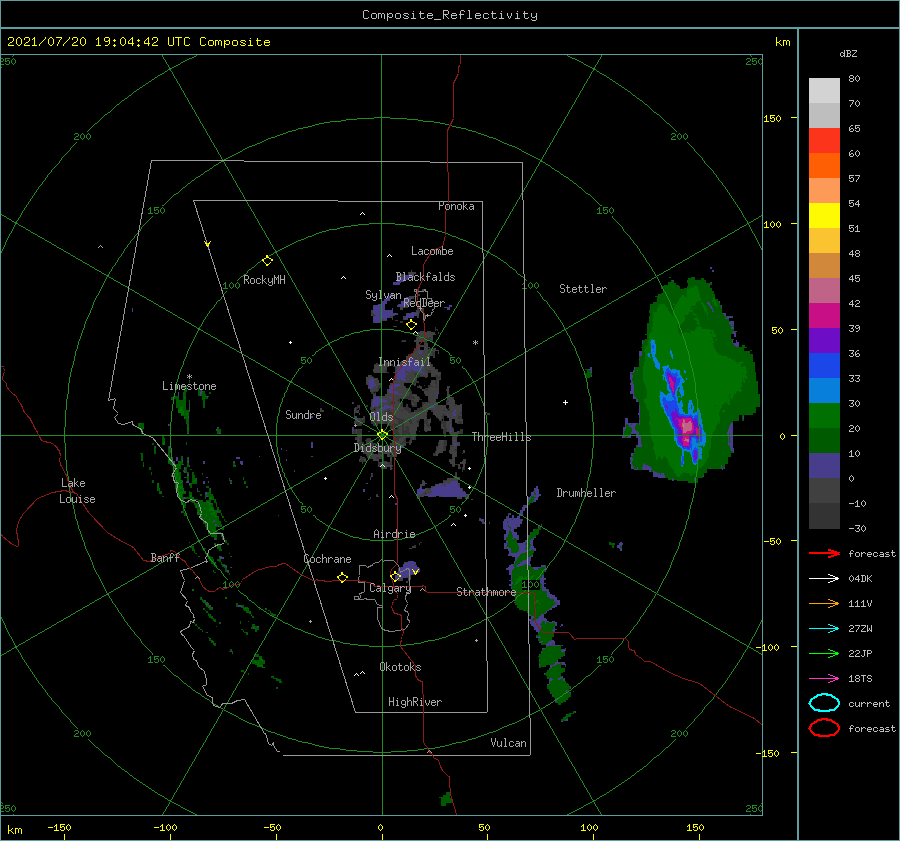Click the HighRiver label
This screenshot has height=841, width=900.
point(415,702)
